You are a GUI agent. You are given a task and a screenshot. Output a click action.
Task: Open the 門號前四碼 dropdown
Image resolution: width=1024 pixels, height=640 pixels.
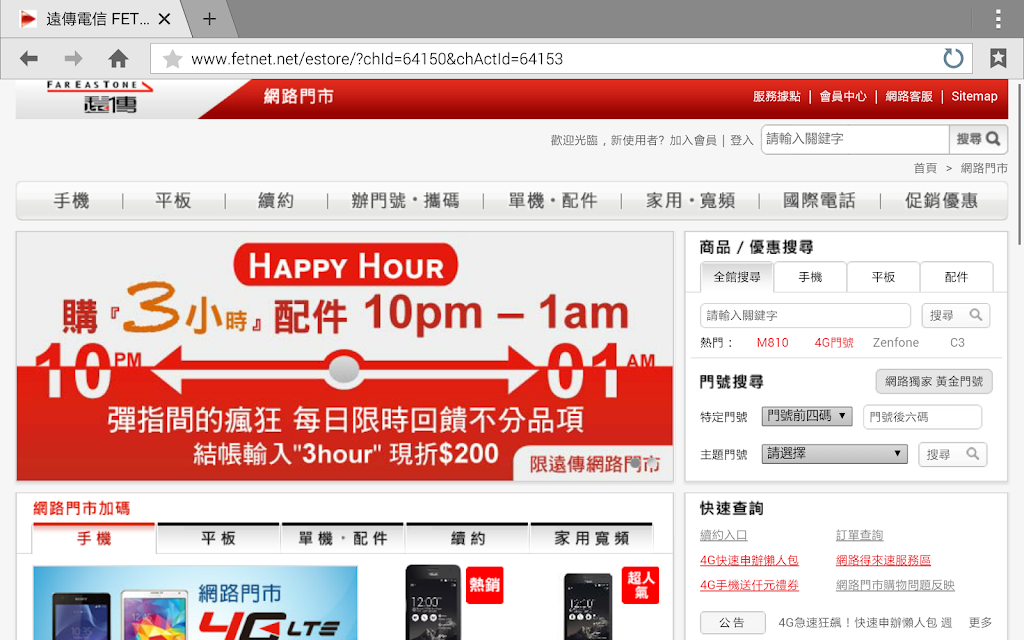coord(807,416)
